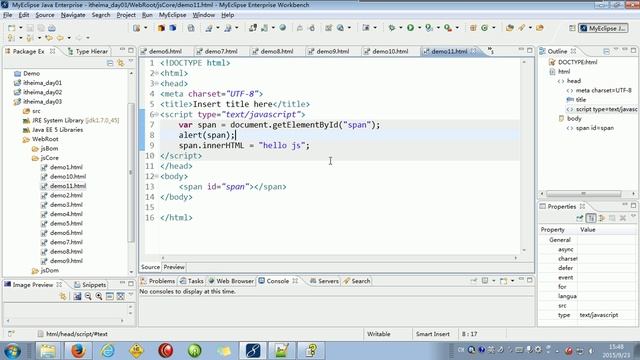Click Back navigation arrow in toolbar
640x360 pixels.
(60, 38)
